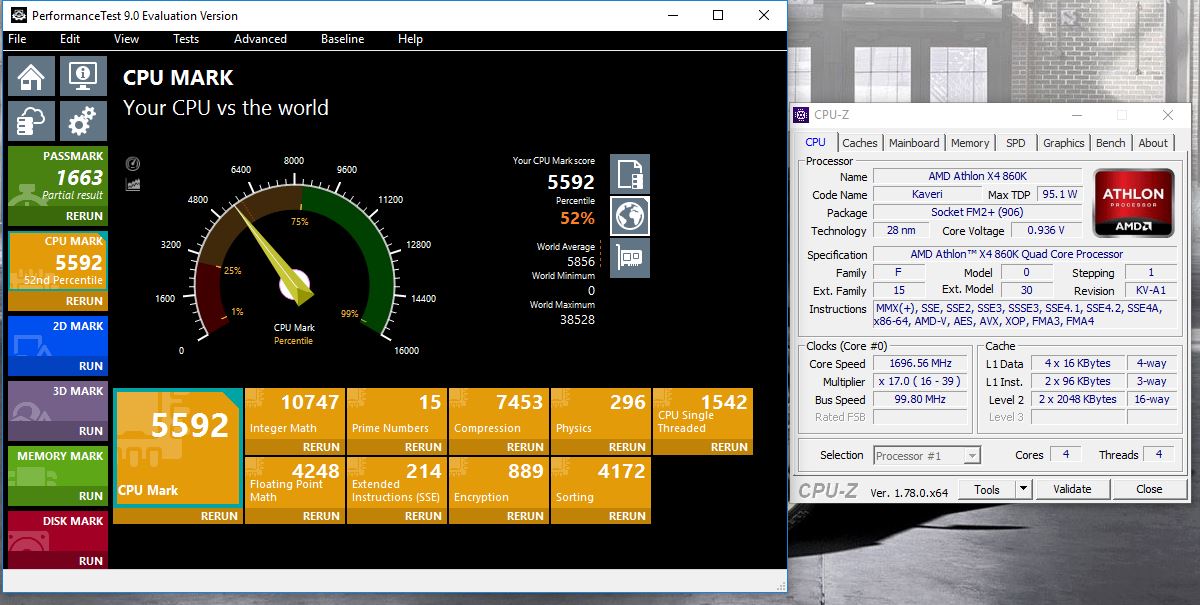Open the System Information monitor icon
The width and height of the screenshot is (1200, 605).
click(82, 76)
